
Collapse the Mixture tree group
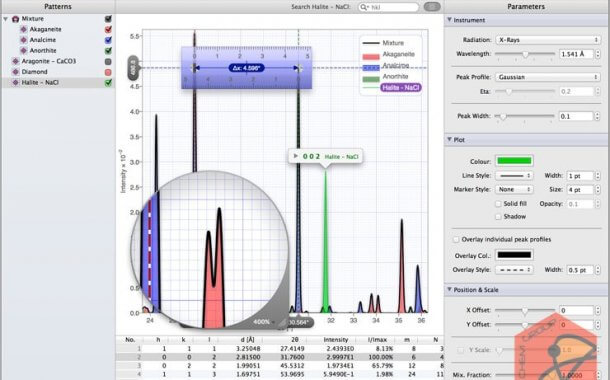5,19
